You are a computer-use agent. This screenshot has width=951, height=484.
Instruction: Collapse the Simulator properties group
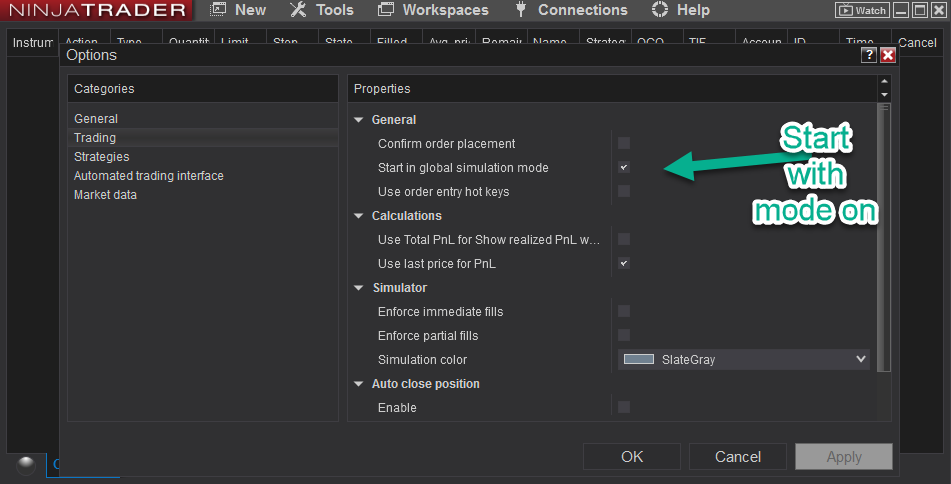(x=359, y=288)
